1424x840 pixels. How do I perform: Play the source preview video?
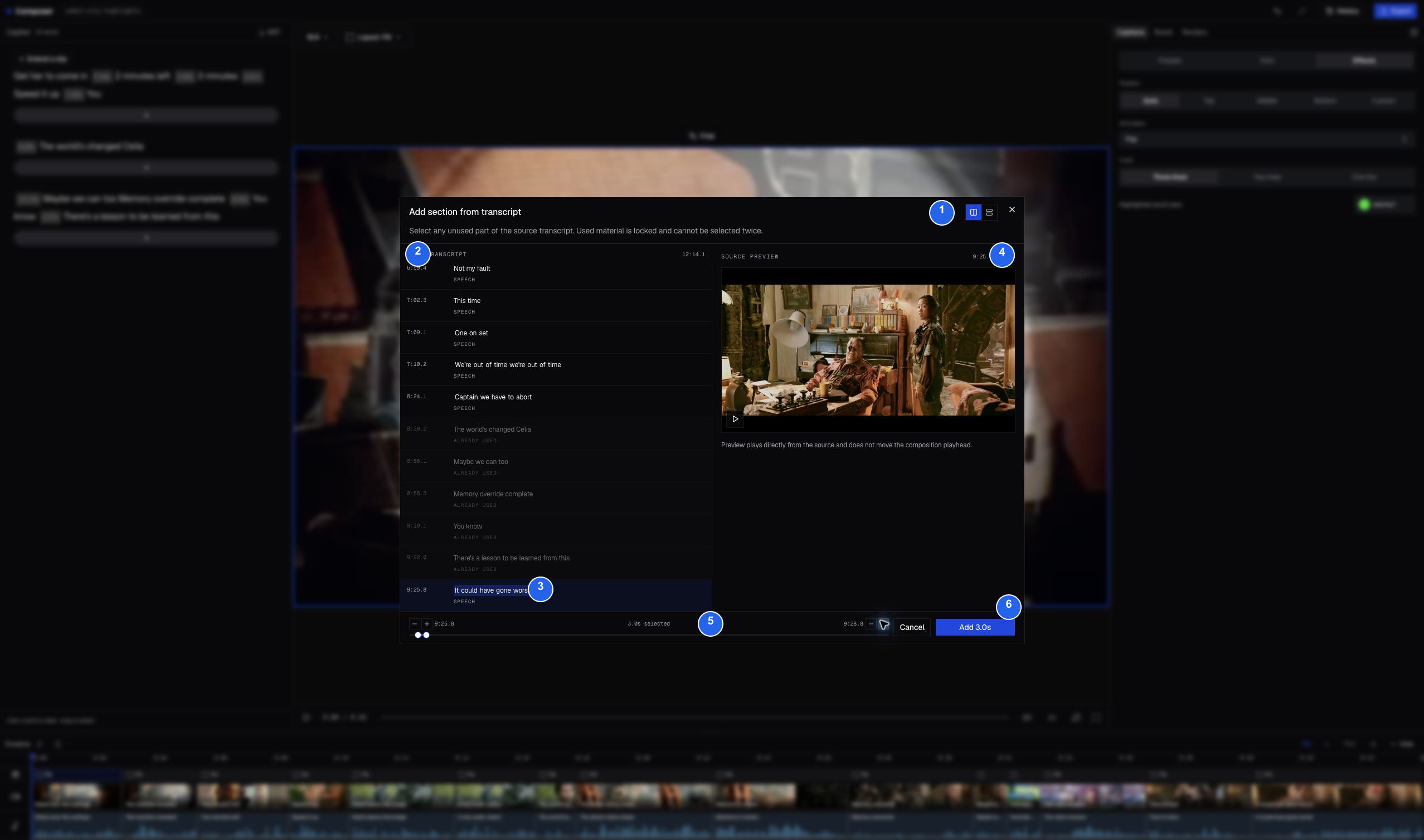pos(735,419)
